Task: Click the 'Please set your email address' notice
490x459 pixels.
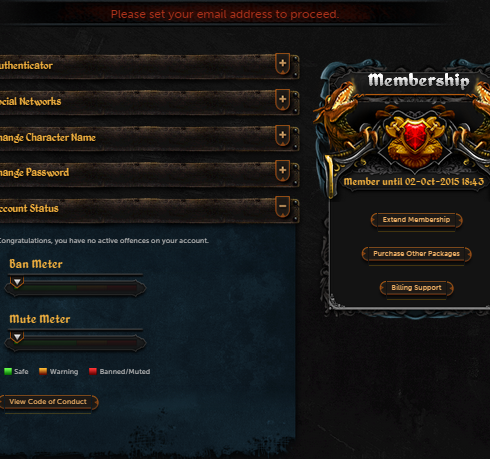Action: pos(225,14)
